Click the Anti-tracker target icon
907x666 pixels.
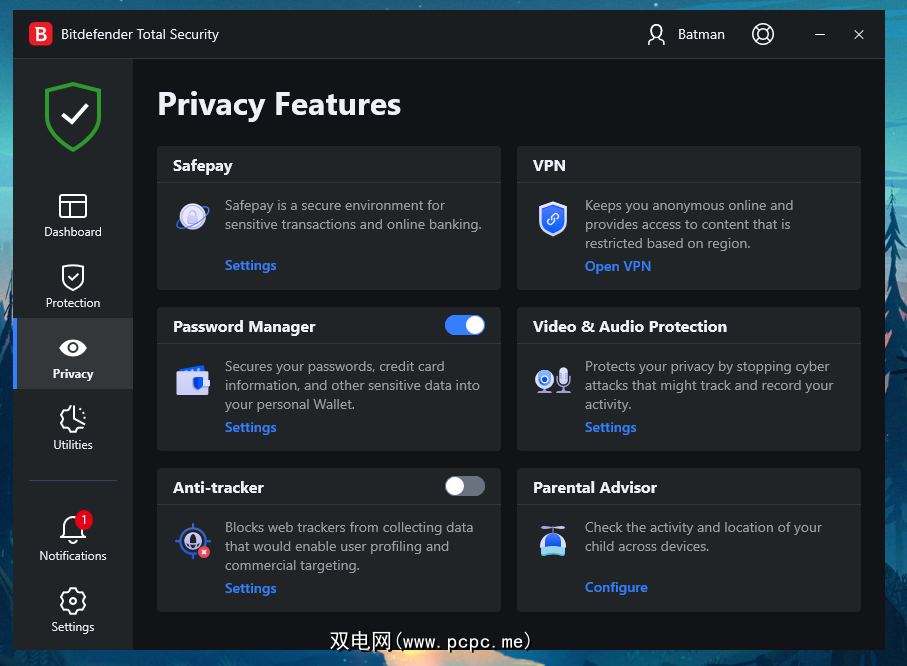pyautogui.click(x=192, y=541)
